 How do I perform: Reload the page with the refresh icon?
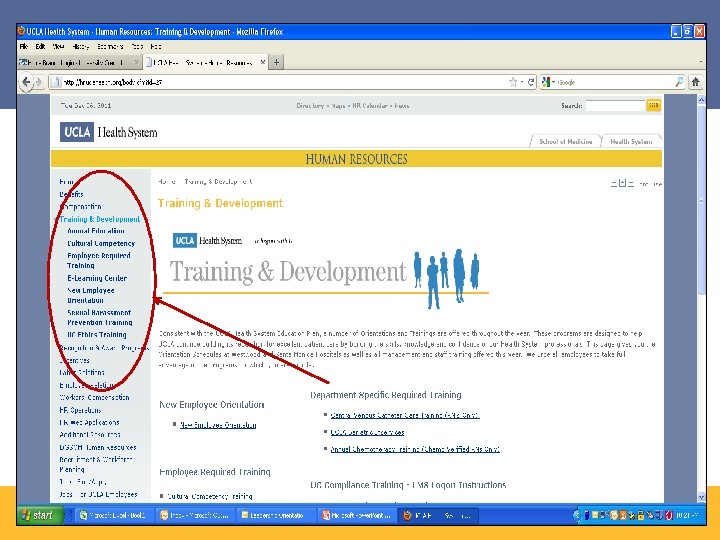tap(531, 82)
